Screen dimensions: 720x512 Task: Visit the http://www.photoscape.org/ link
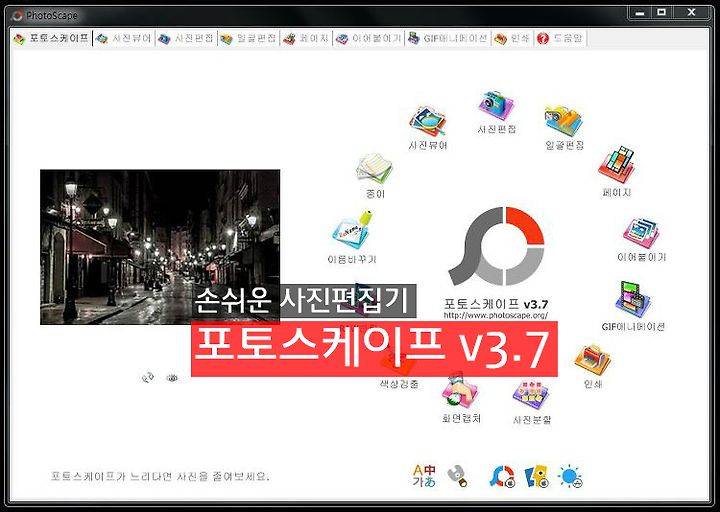[495, 315]
